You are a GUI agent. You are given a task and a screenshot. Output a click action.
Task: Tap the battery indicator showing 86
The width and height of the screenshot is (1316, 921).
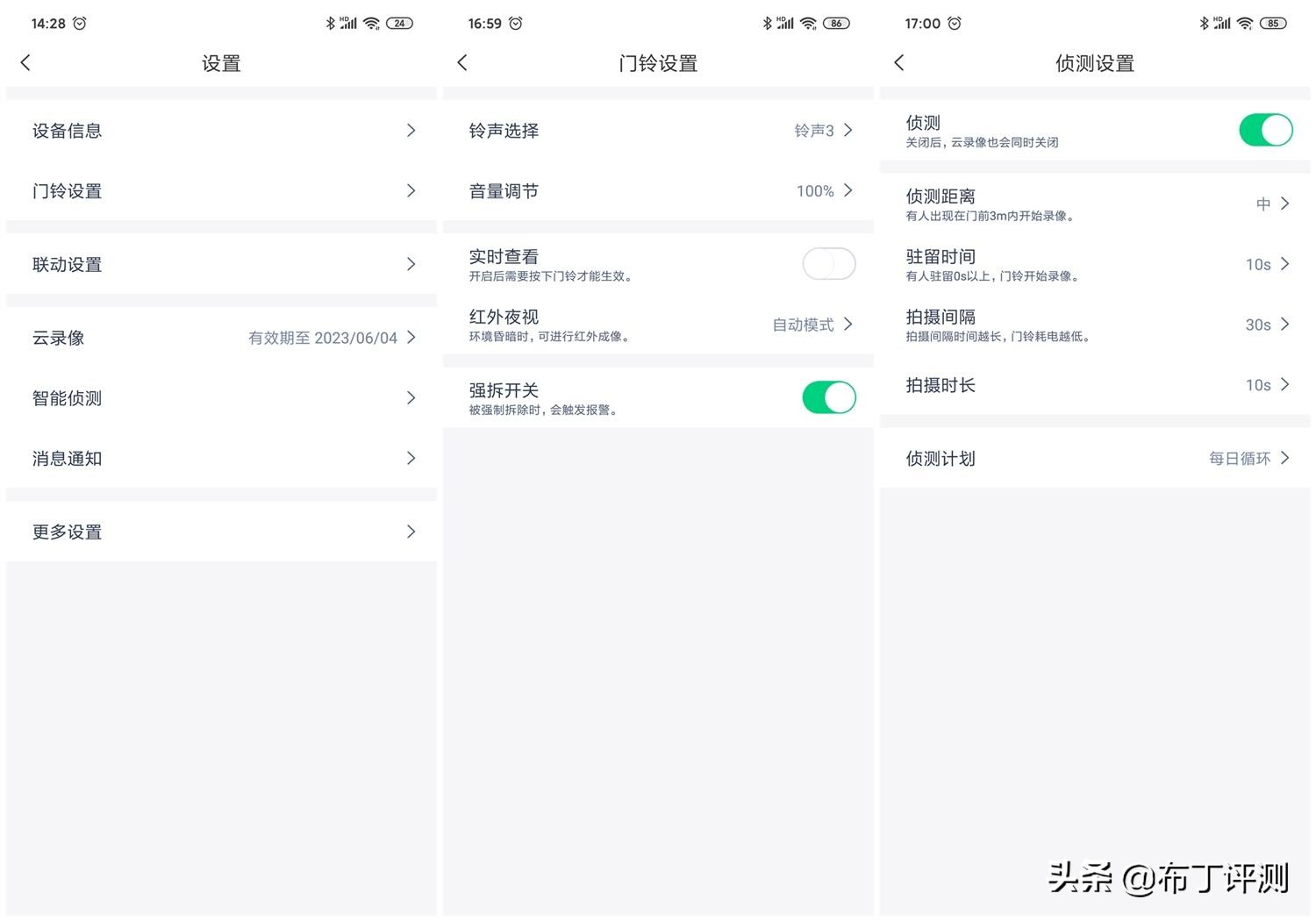tap(835, 23)
